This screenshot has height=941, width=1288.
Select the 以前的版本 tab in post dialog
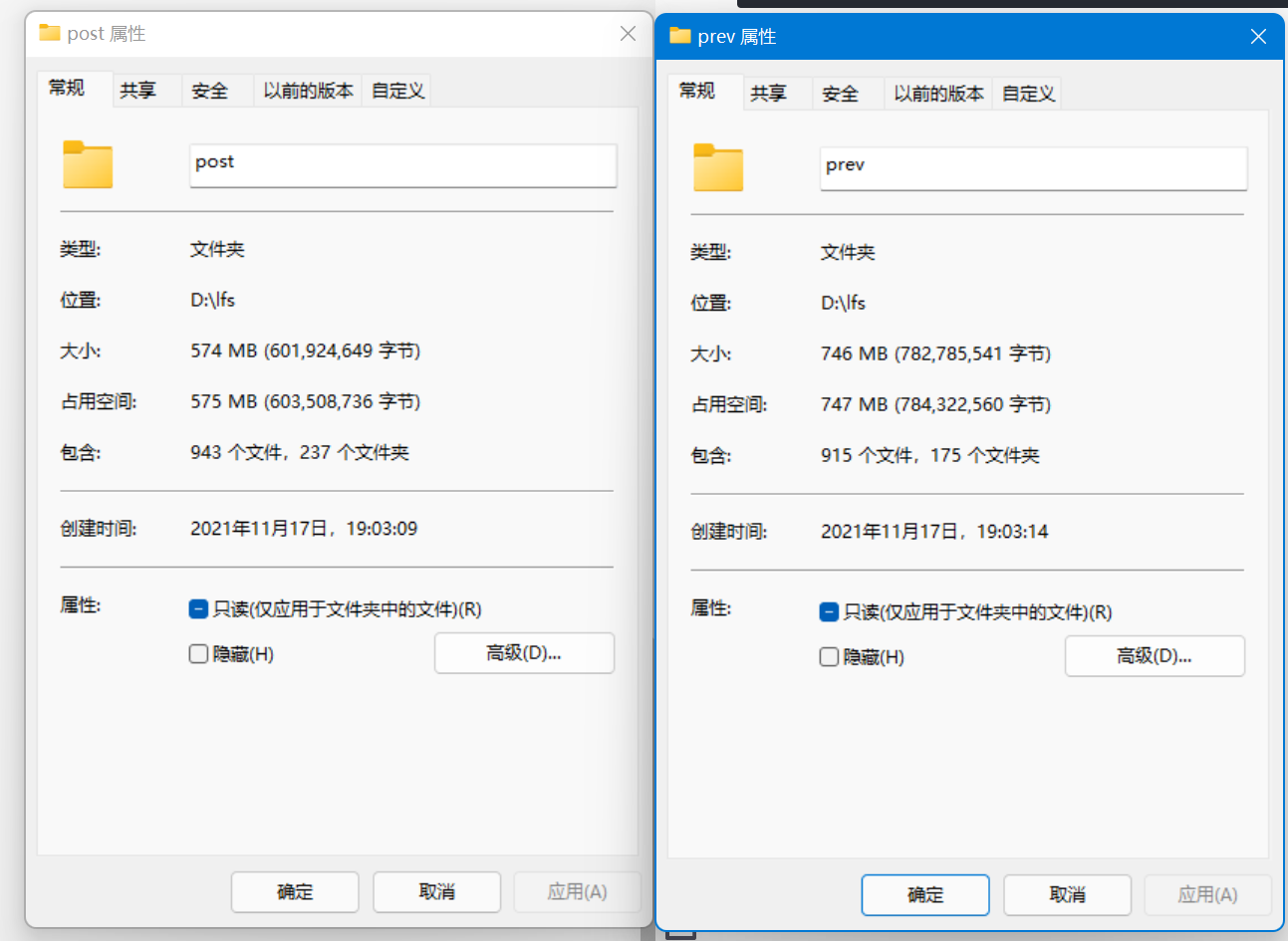(x=307, y=90)
